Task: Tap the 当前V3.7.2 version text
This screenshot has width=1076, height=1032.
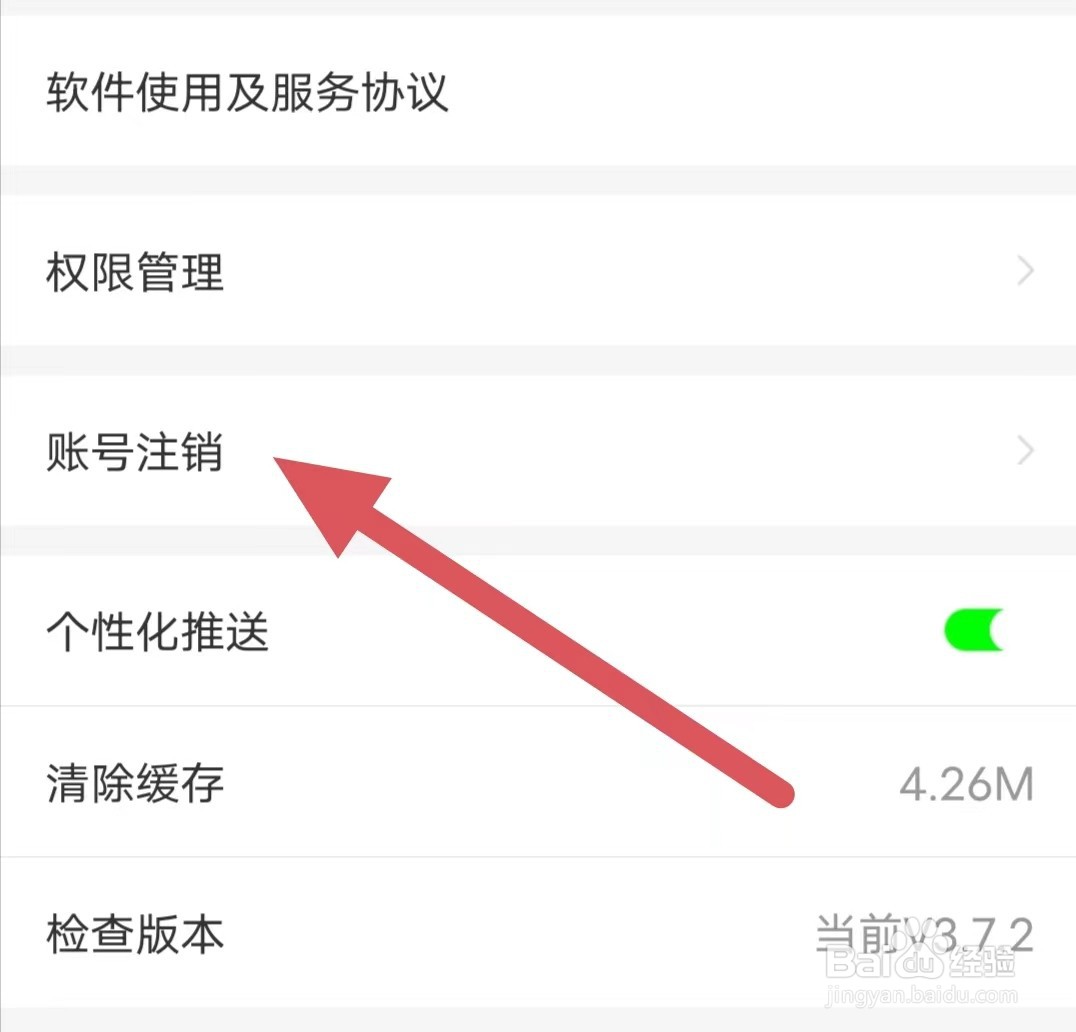Action: [924, 933]
